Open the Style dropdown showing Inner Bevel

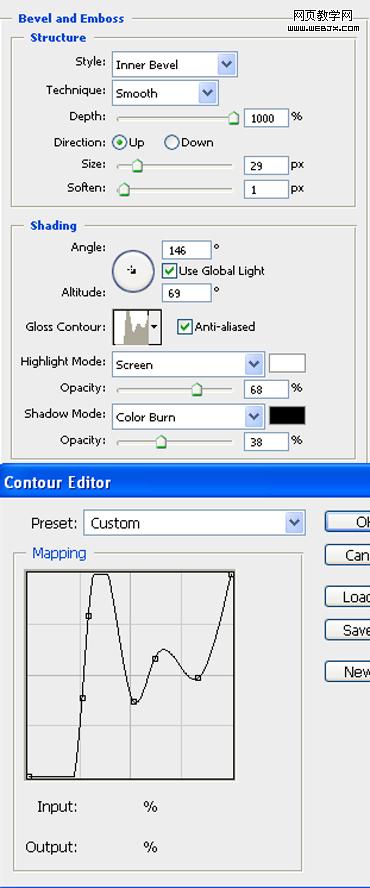click(x=175, y=64)
